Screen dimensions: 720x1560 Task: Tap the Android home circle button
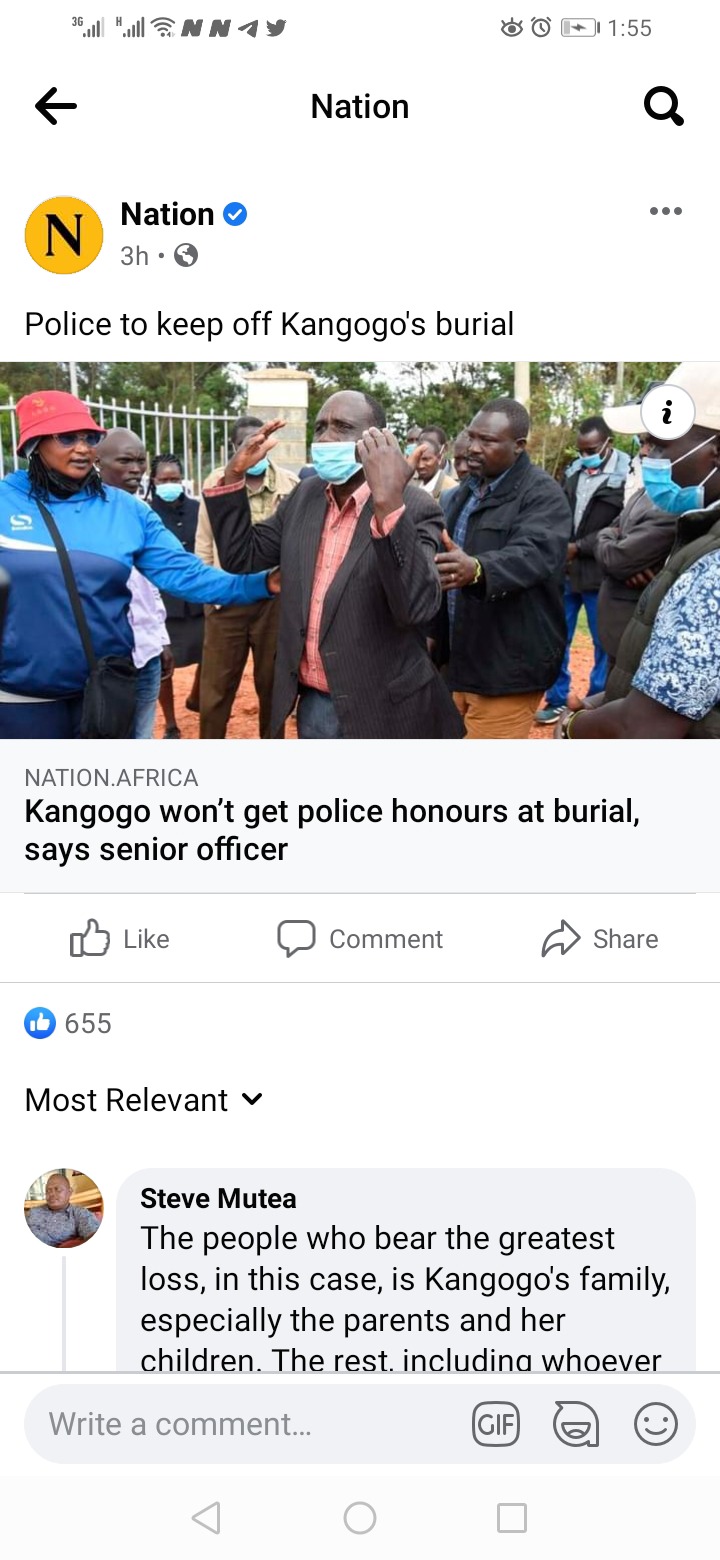(x=360, y=1518)
